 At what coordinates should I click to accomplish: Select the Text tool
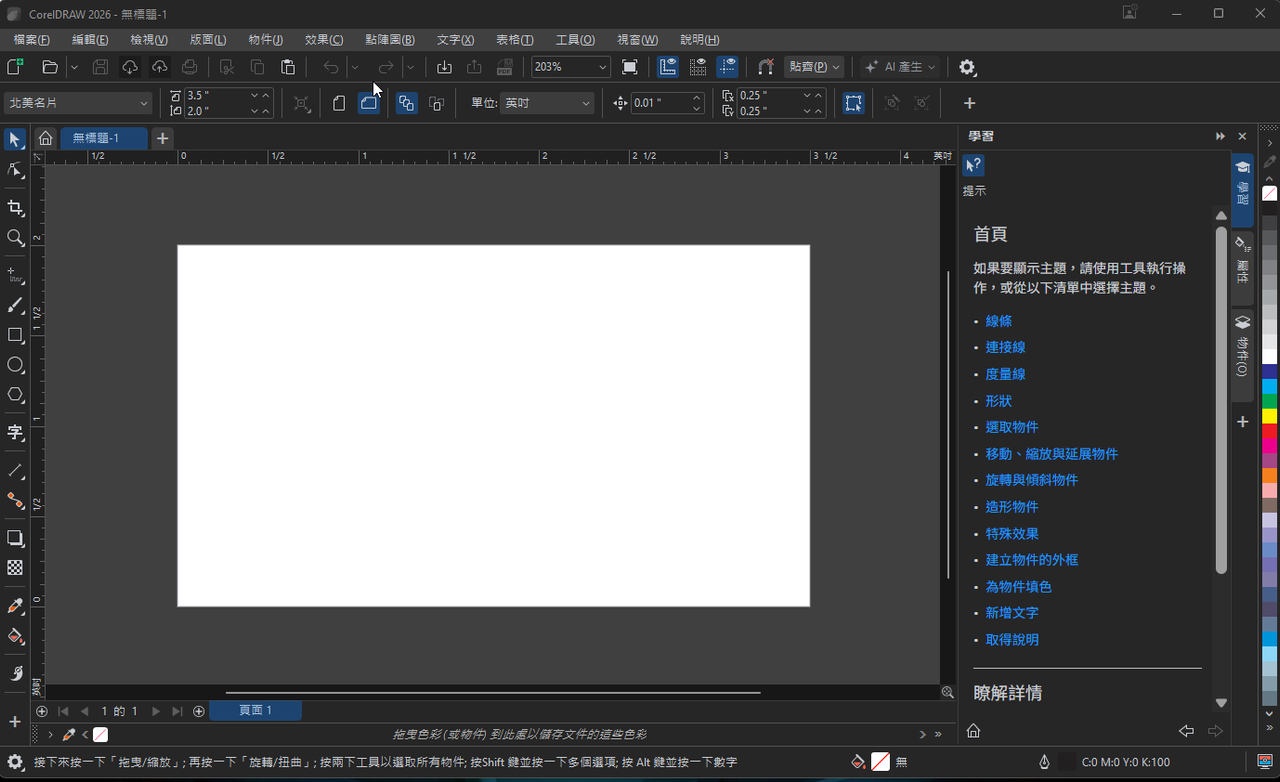(15, 432)
